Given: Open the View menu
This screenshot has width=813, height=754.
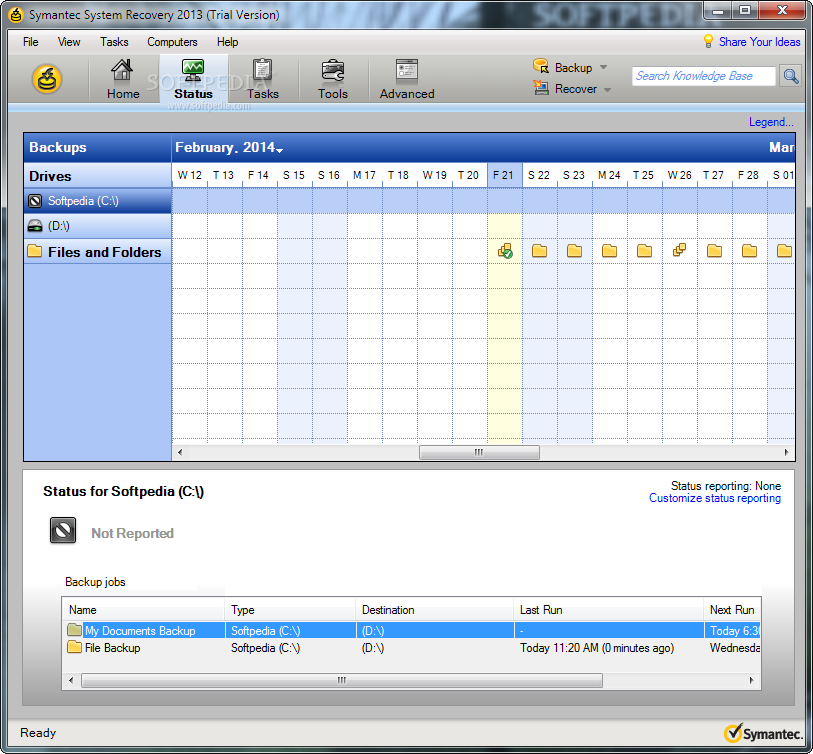Looking at the screenshot, I should coord(69,42).
